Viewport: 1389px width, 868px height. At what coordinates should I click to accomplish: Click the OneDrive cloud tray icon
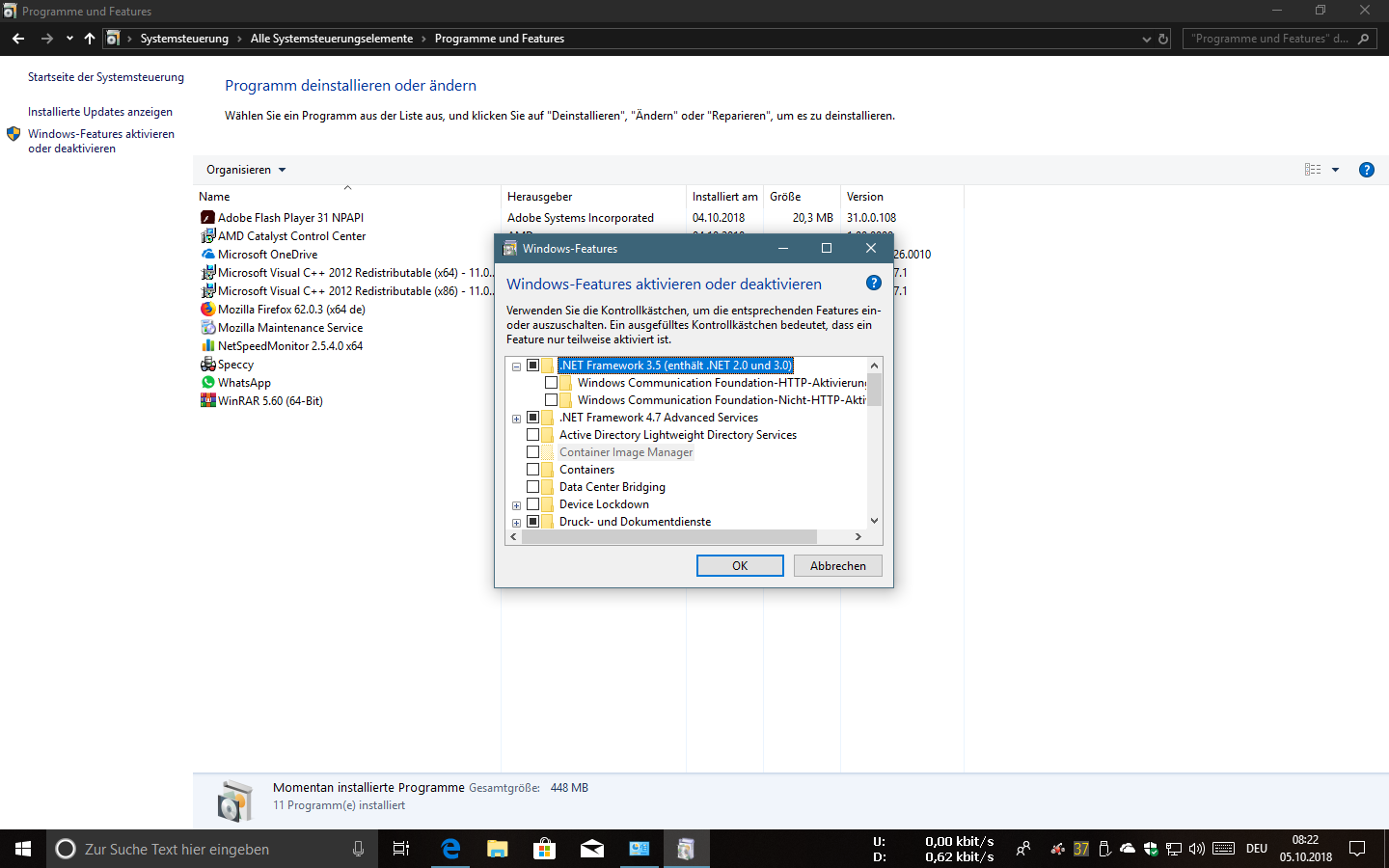[1128, 849]
